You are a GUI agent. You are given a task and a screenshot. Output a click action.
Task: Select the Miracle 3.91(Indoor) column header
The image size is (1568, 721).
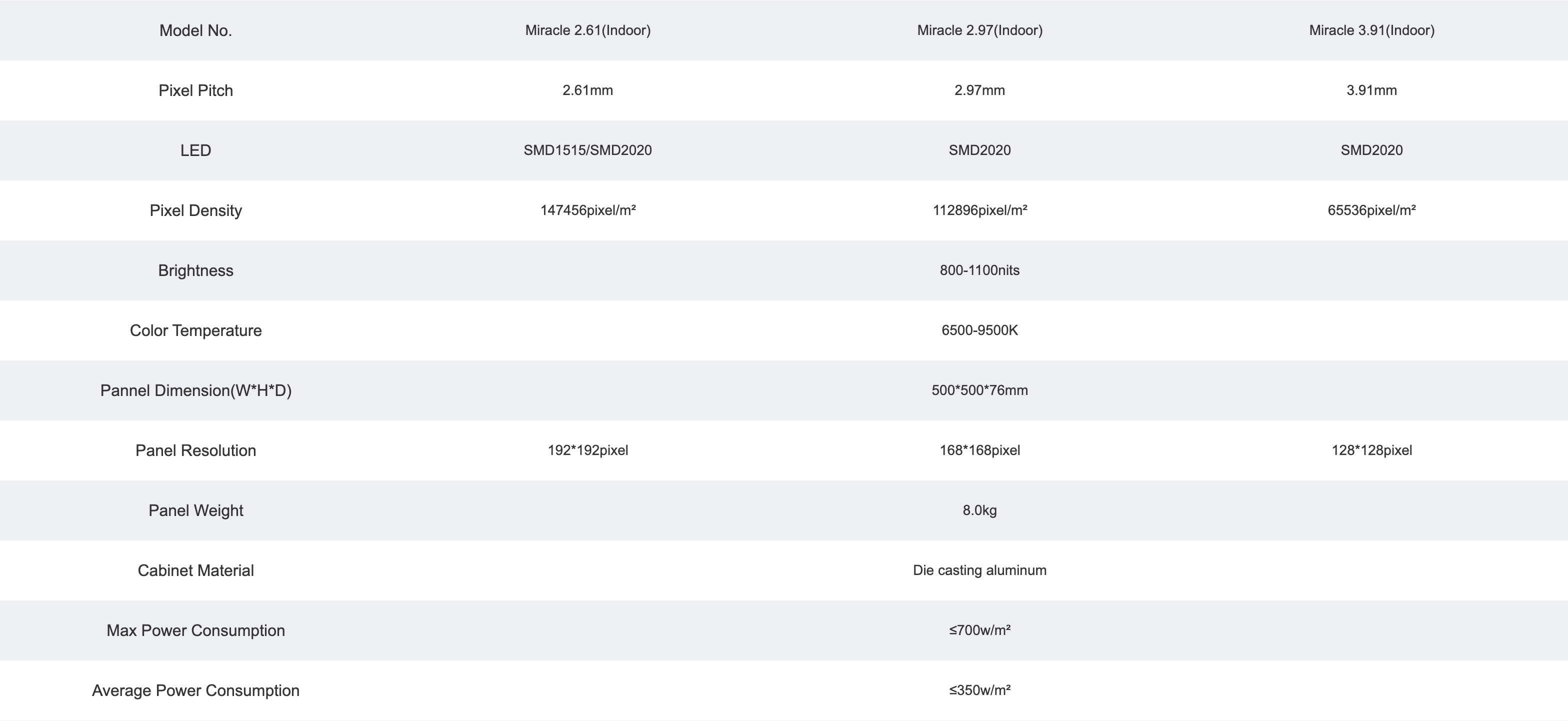pos(1372,30)
